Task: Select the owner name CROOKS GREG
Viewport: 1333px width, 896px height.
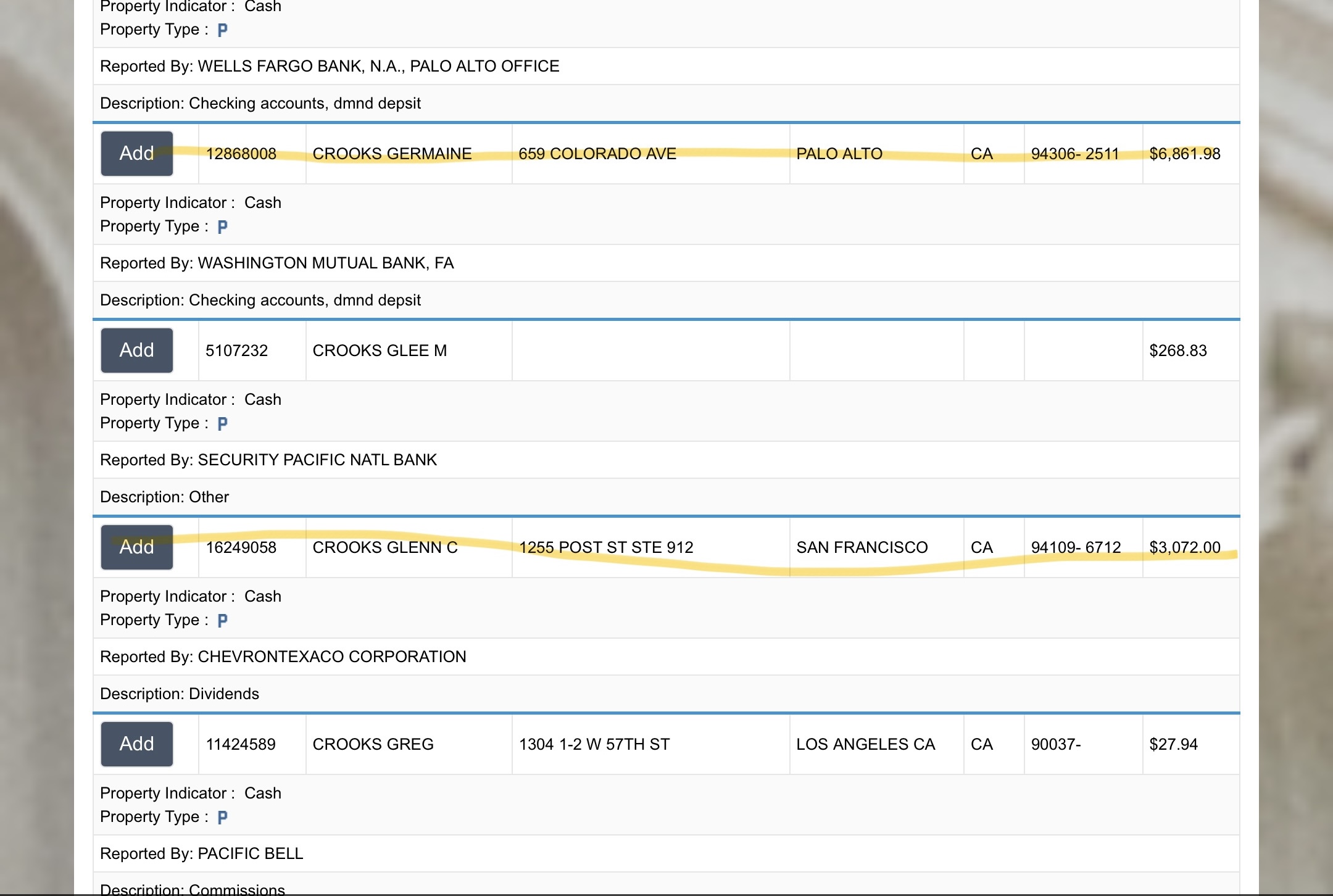Action: point(373,744)
